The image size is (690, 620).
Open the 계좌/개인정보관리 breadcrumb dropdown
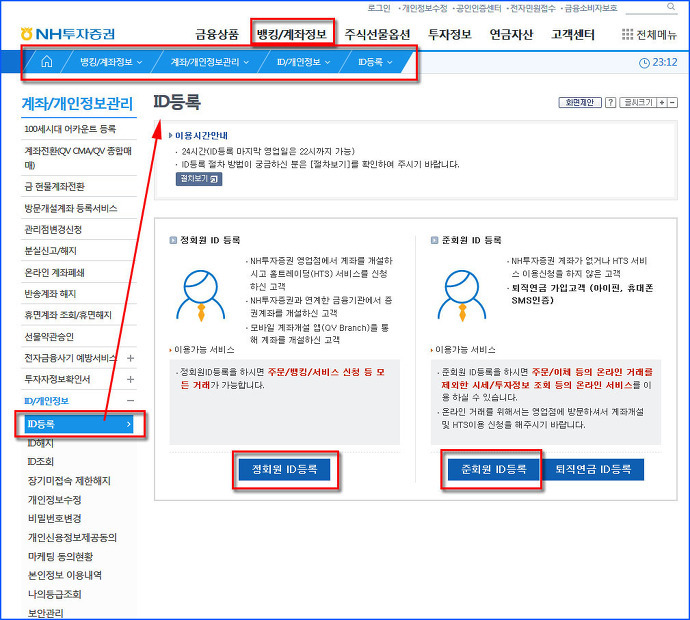point(209,62)
